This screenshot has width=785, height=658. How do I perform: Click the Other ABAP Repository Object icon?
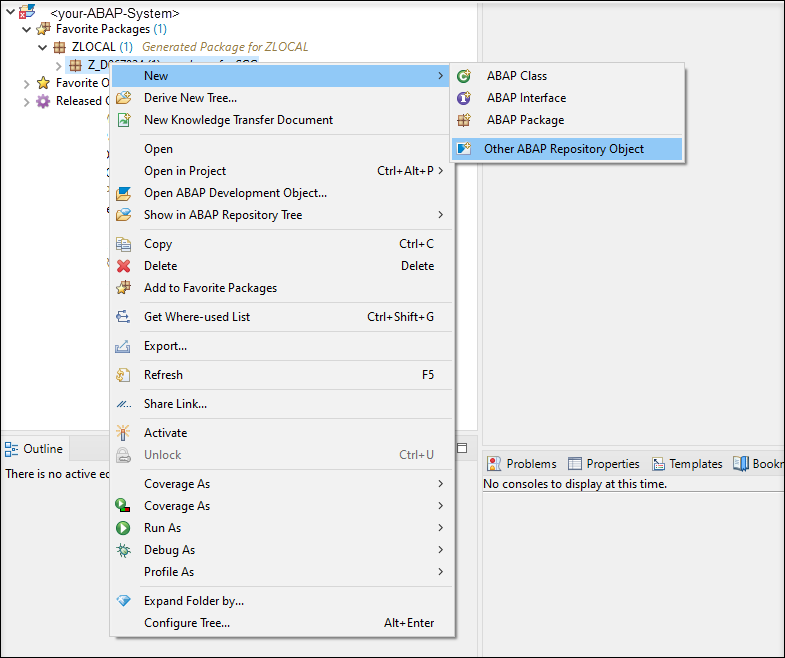click(x=464, y=149)
